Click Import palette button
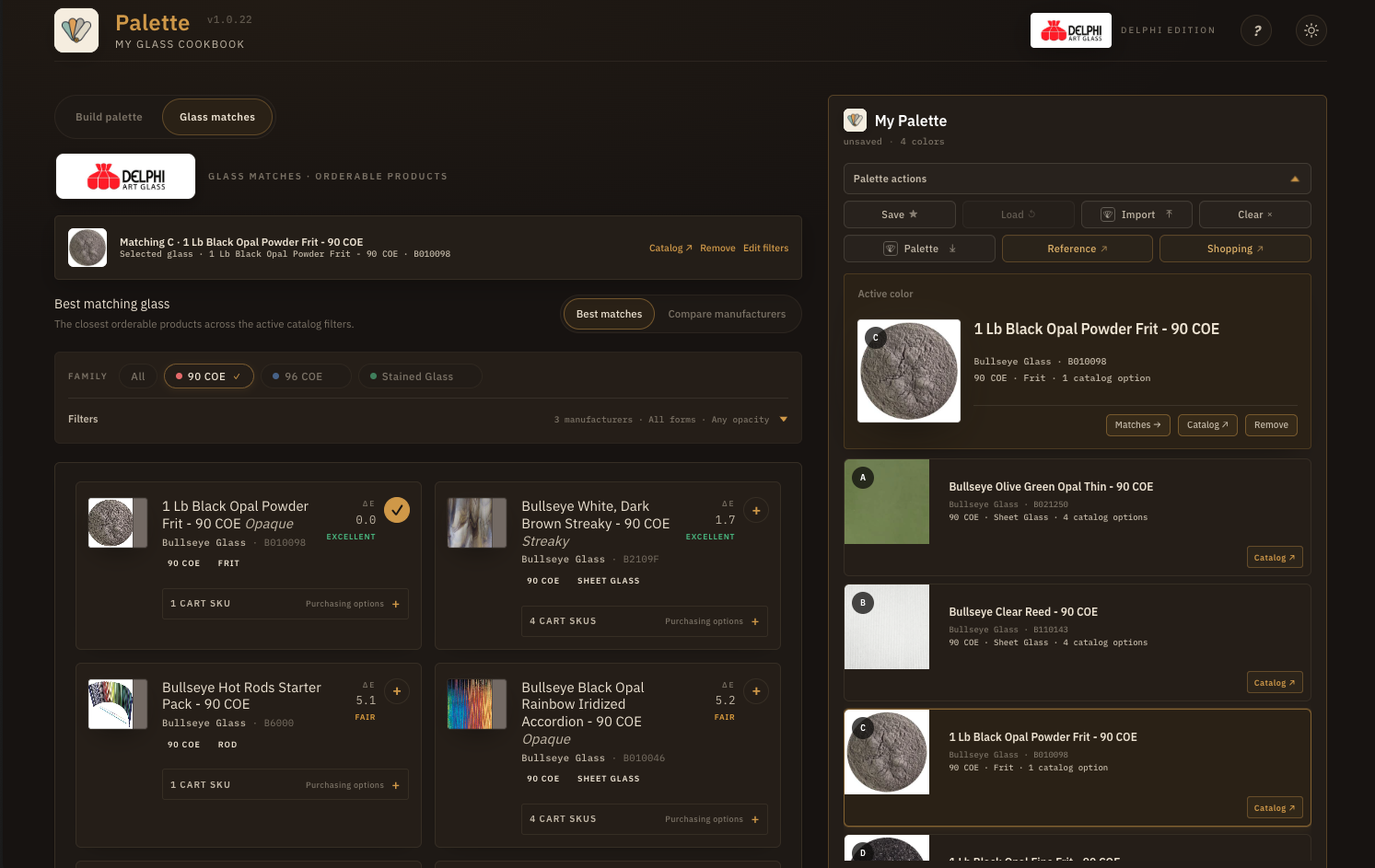 point(1136,214)
